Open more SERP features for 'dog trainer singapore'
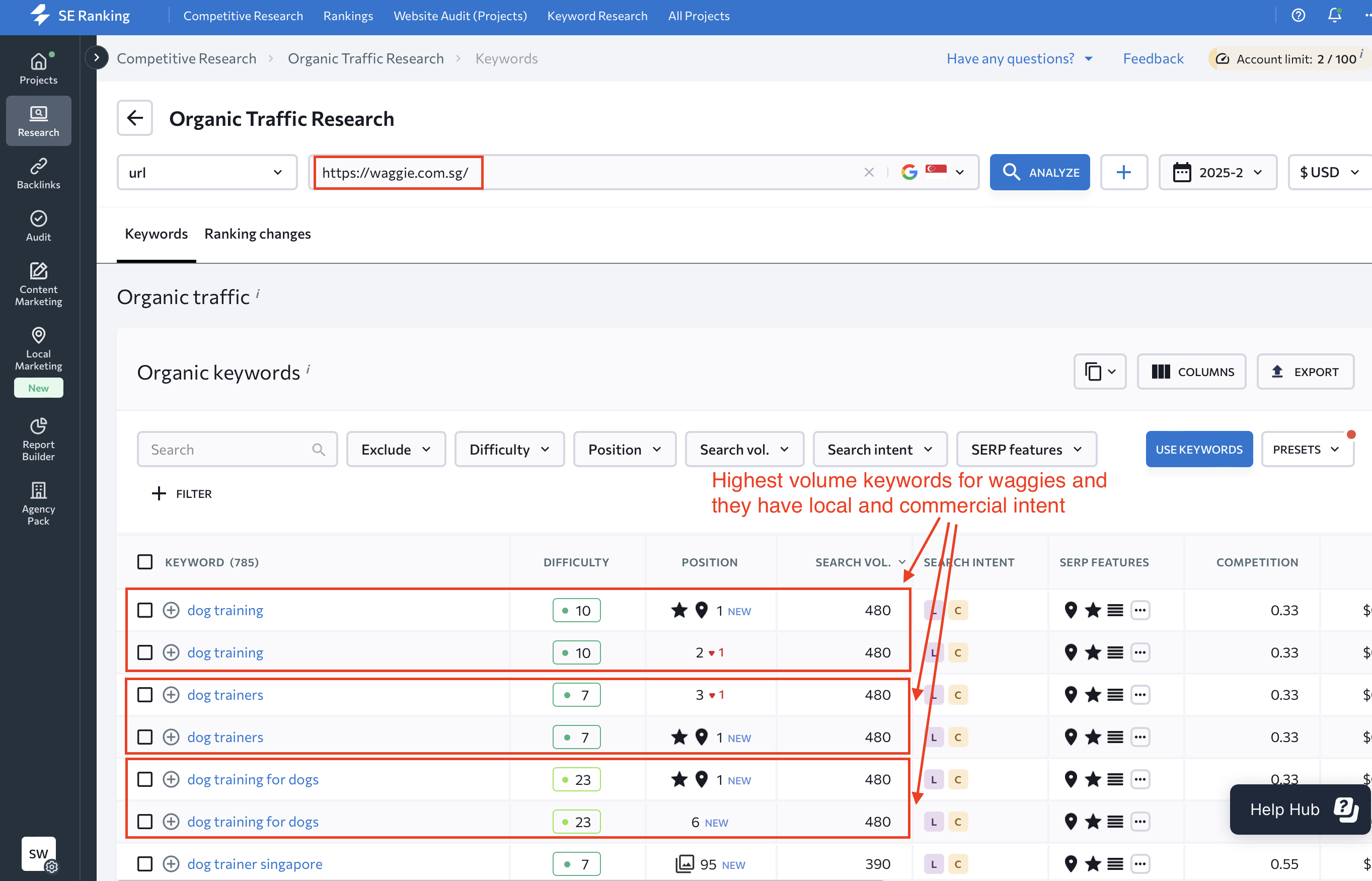This screenshot has height=881, width=1372. tap(1140, 864)
